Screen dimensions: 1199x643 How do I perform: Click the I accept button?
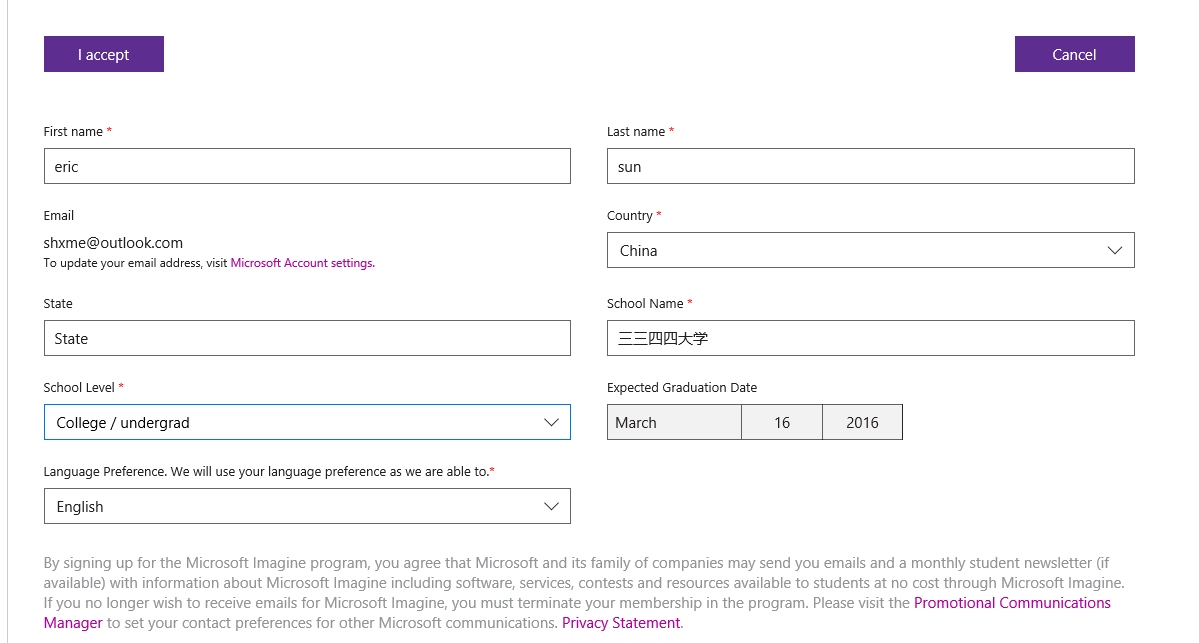click(103, 54)
